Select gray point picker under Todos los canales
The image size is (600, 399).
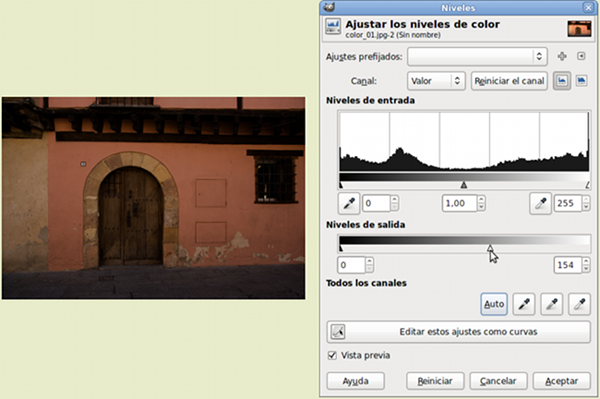[551, 304]
